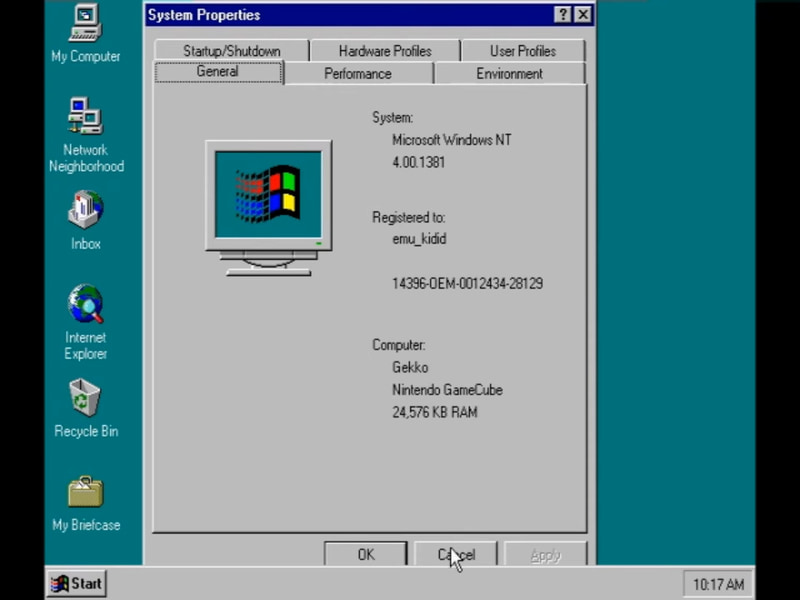Dismiss the dialog with Cancel
800x600 pixels.
(456, 554)
